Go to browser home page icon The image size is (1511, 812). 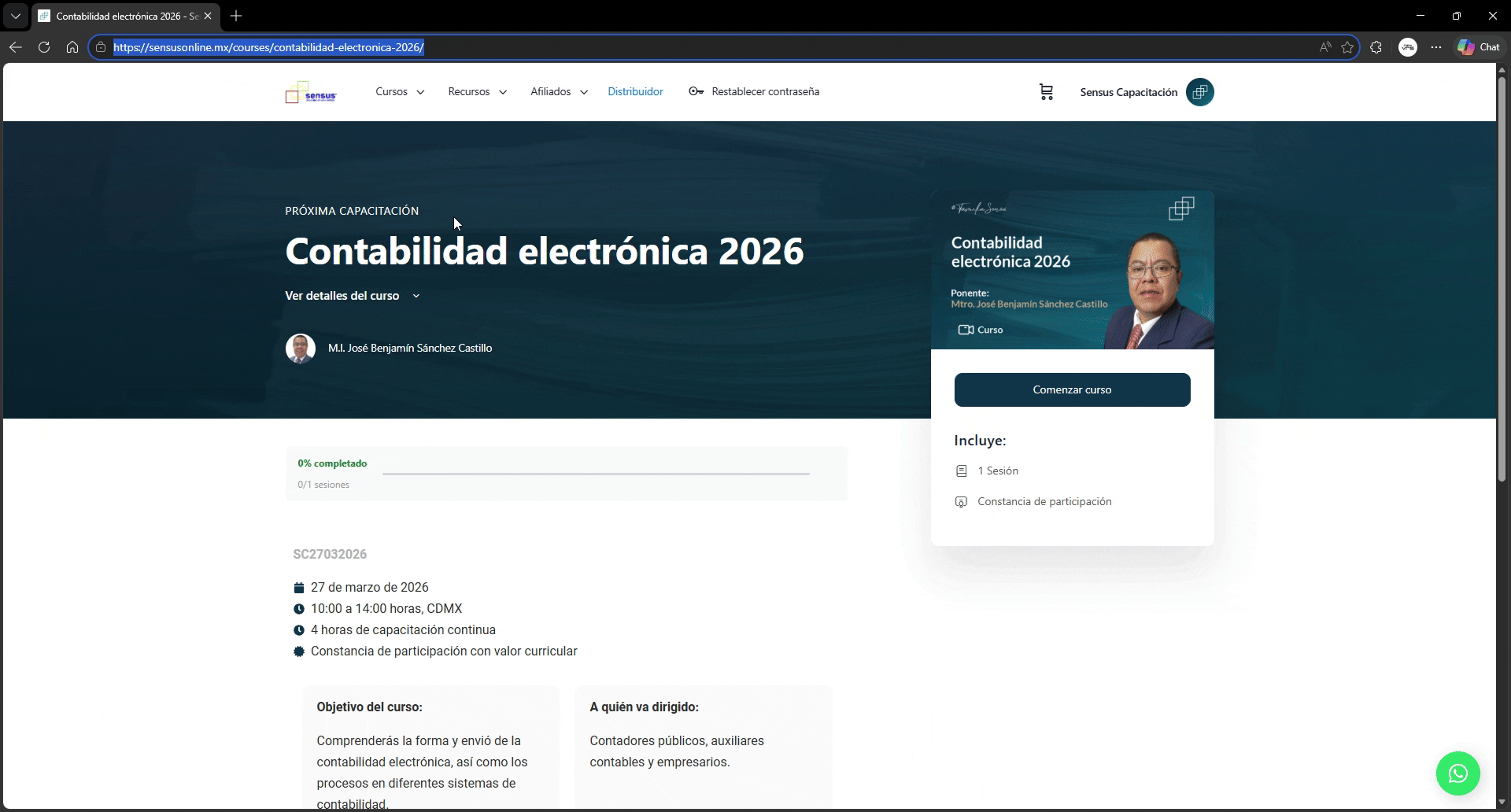pyautogui.click(x=72, y=47)
